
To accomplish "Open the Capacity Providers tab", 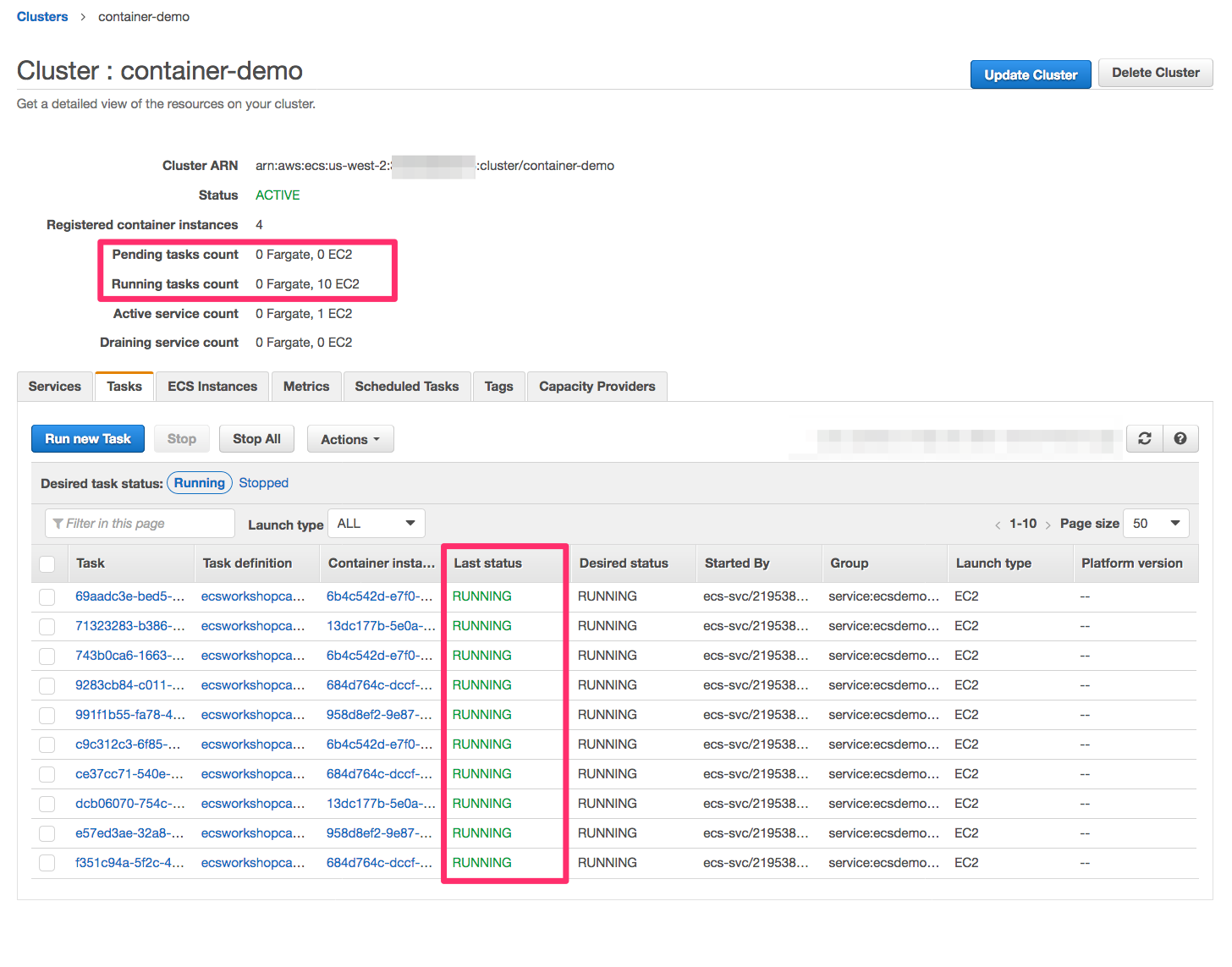I will (597, 387).
